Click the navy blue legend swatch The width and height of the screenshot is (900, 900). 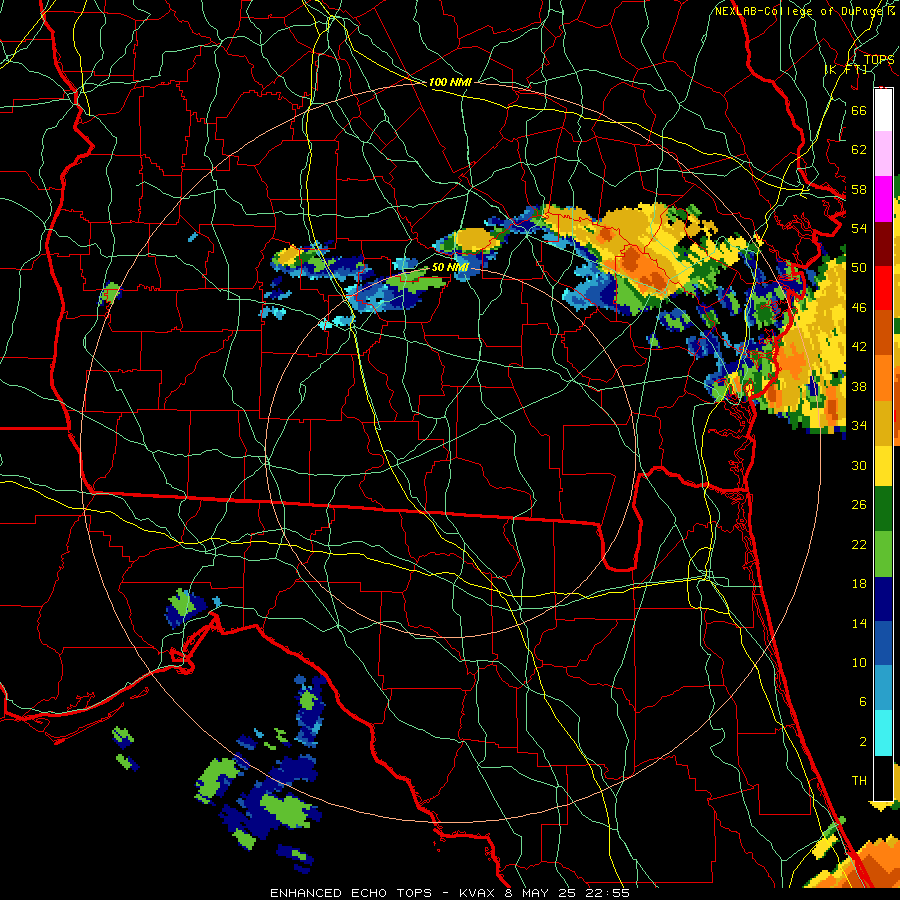click(883, 599)
